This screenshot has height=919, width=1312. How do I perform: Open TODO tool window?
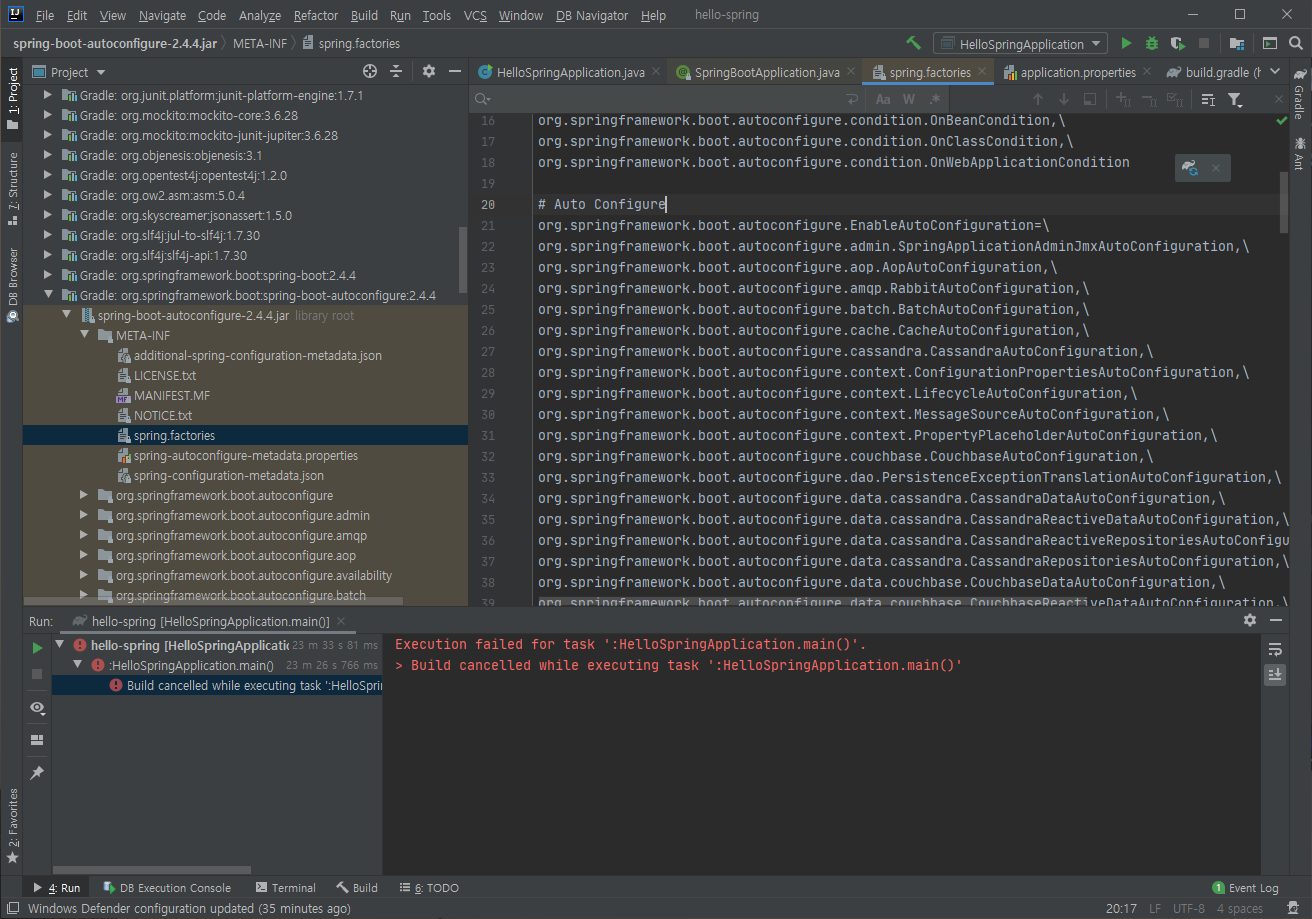point(429,887)
